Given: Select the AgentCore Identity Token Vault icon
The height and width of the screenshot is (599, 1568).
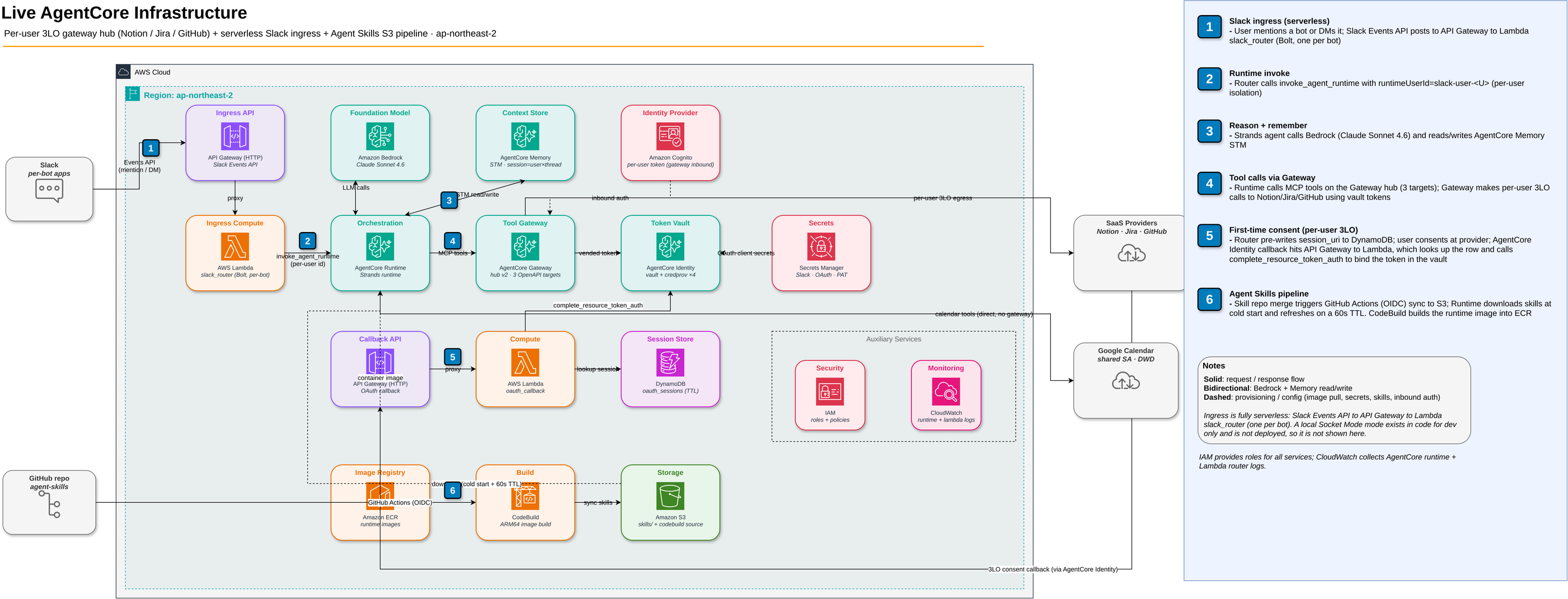Looking at the screenshot, I should [x=670, y=246].
